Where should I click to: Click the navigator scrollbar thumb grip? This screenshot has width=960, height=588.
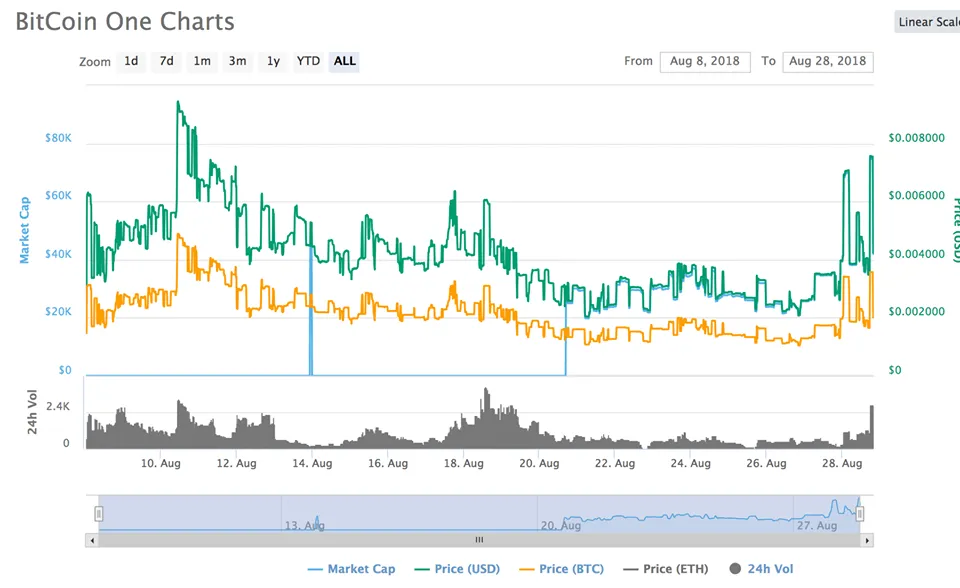(x=479, y=540)
